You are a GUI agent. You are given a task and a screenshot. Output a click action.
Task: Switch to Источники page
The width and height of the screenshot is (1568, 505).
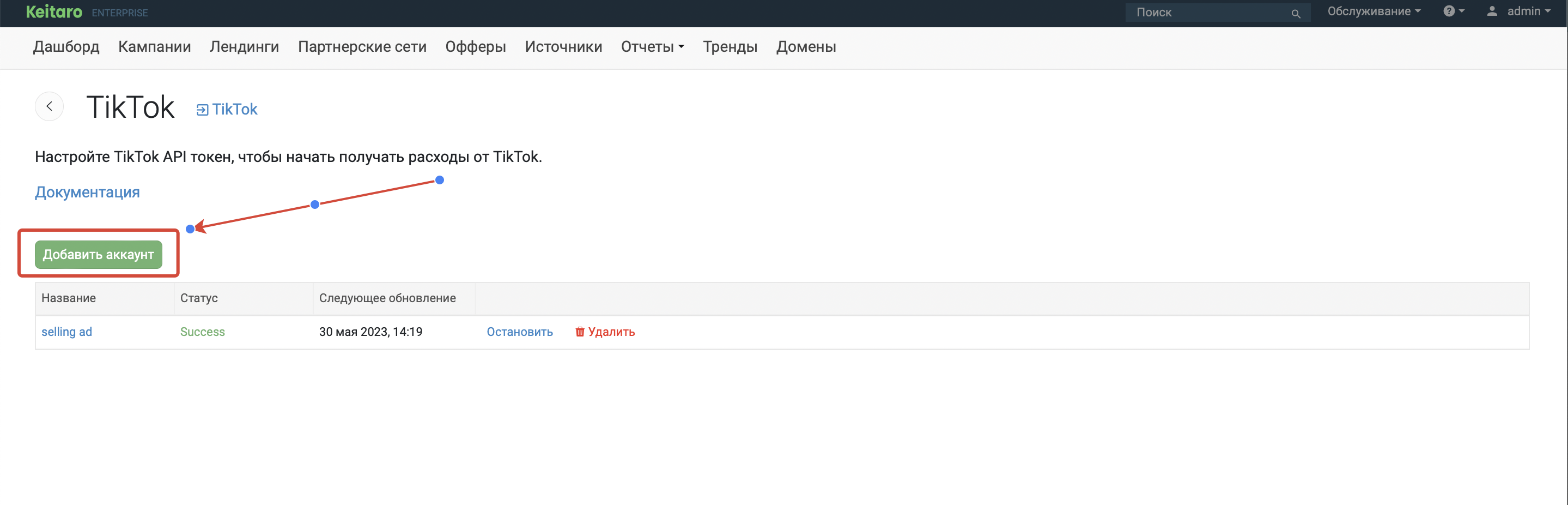tap(563, 47)
